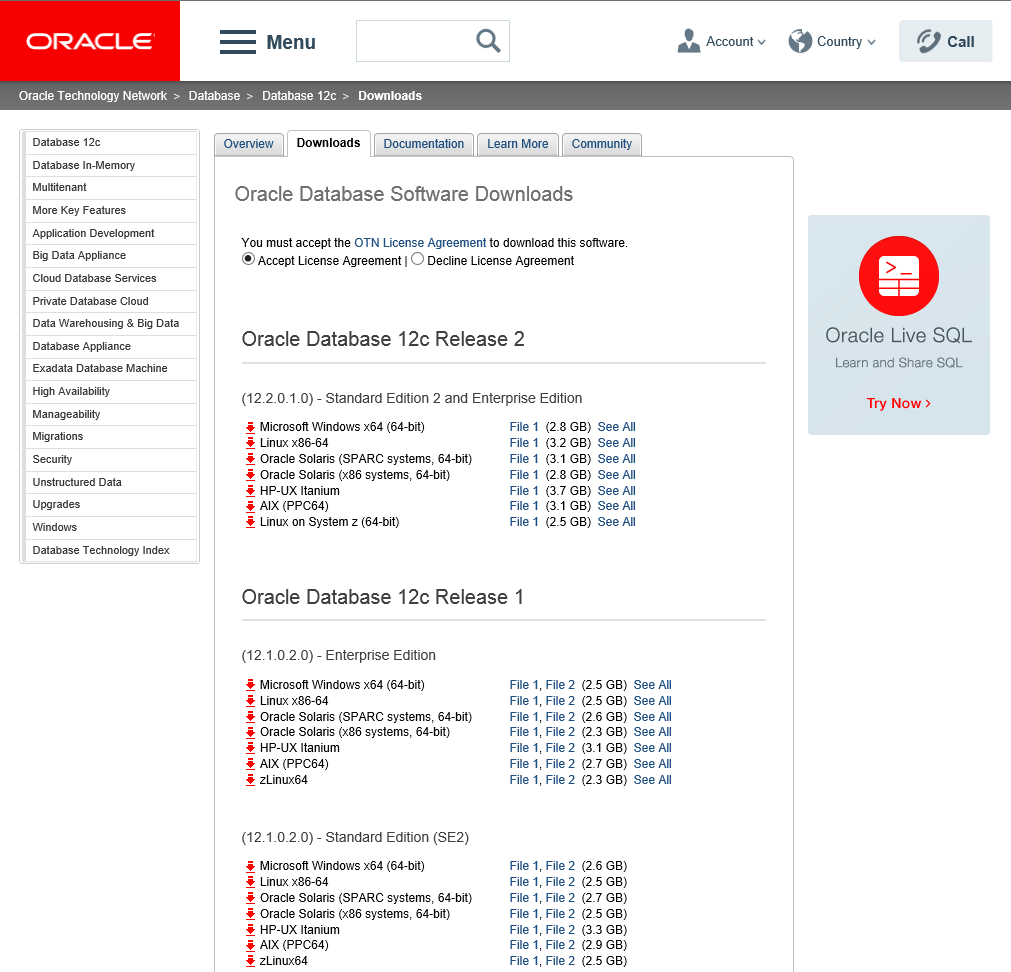
Task: Click Database 12c breadcrumb link
Action: tap(299, 95)
